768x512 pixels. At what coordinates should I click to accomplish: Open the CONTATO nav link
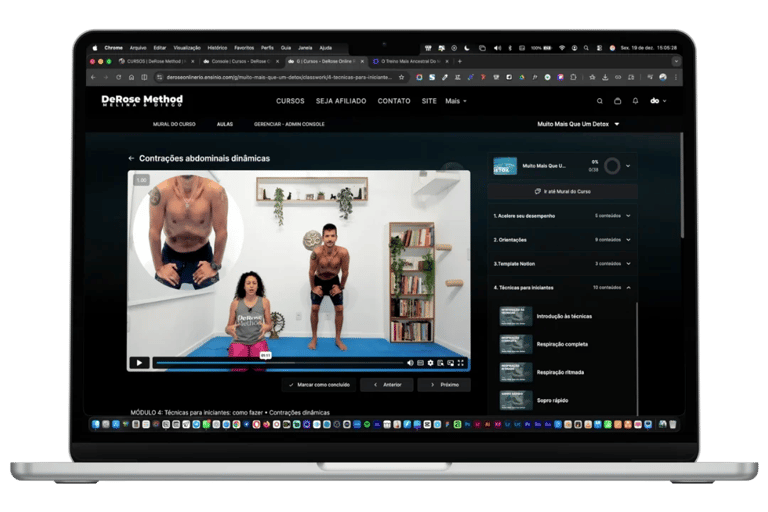pos(394,101)
